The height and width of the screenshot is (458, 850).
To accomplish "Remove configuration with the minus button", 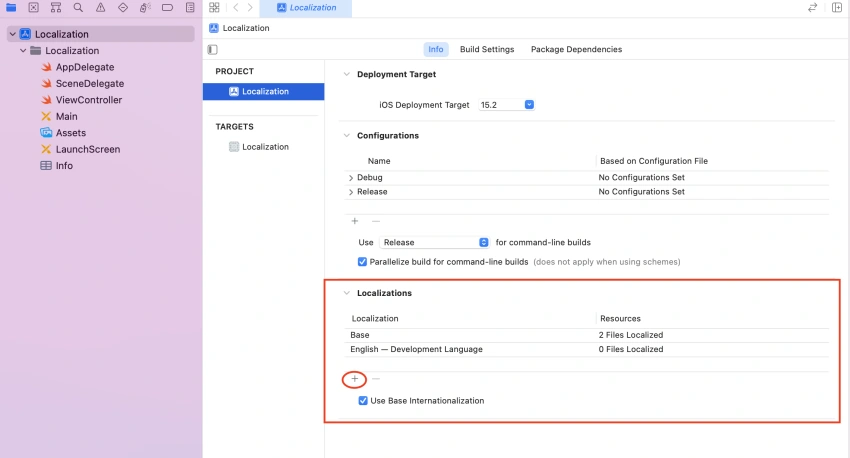I will (376, 221).
